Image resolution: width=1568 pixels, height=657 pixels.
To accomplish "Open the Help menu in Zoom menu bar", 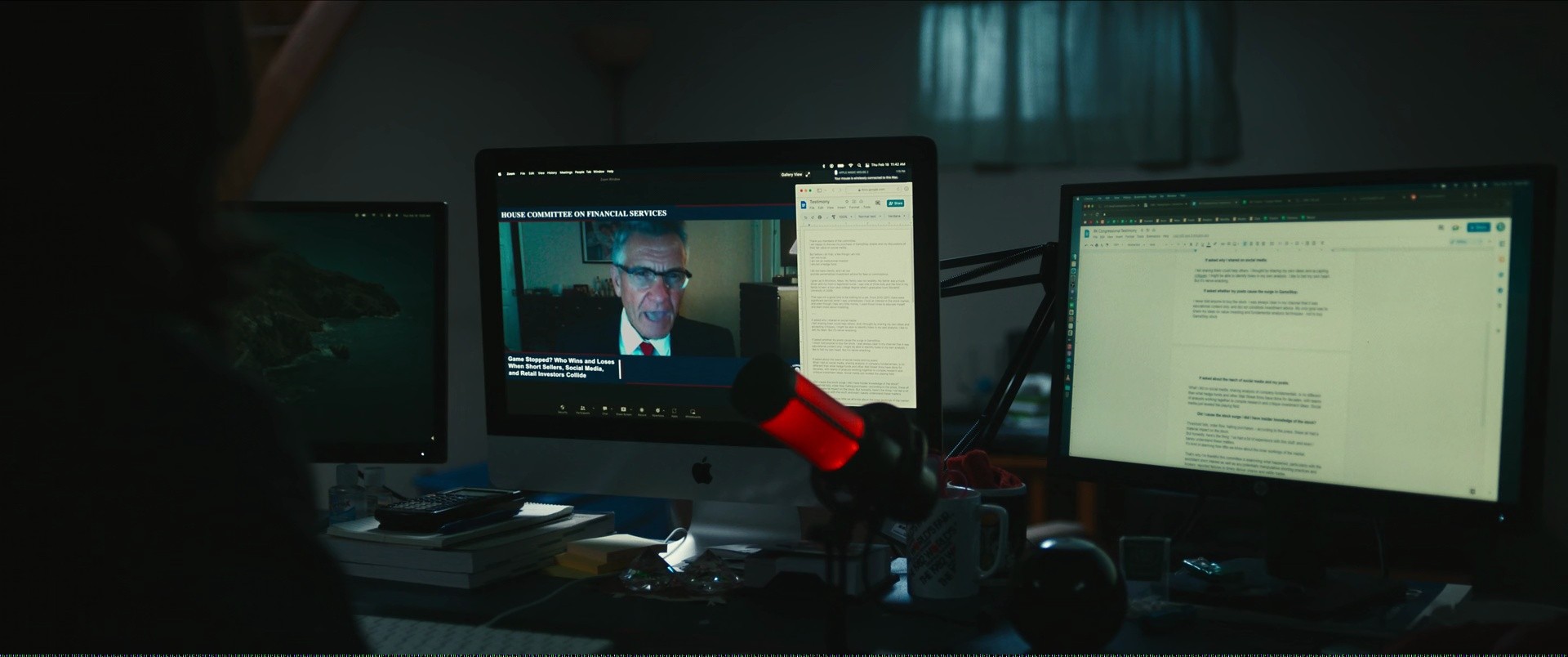I will tap(610, 172).
